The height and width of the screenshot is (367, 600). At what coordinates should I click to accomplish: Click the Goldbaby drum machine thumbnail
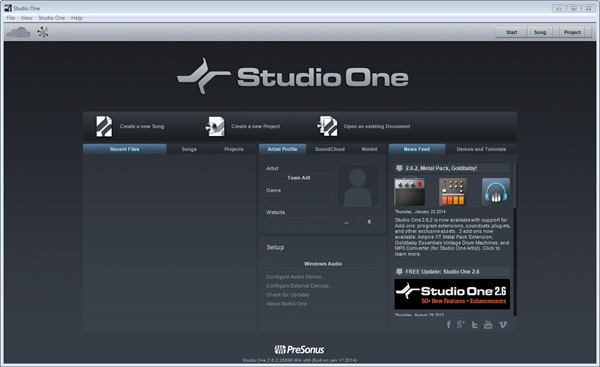453,192
